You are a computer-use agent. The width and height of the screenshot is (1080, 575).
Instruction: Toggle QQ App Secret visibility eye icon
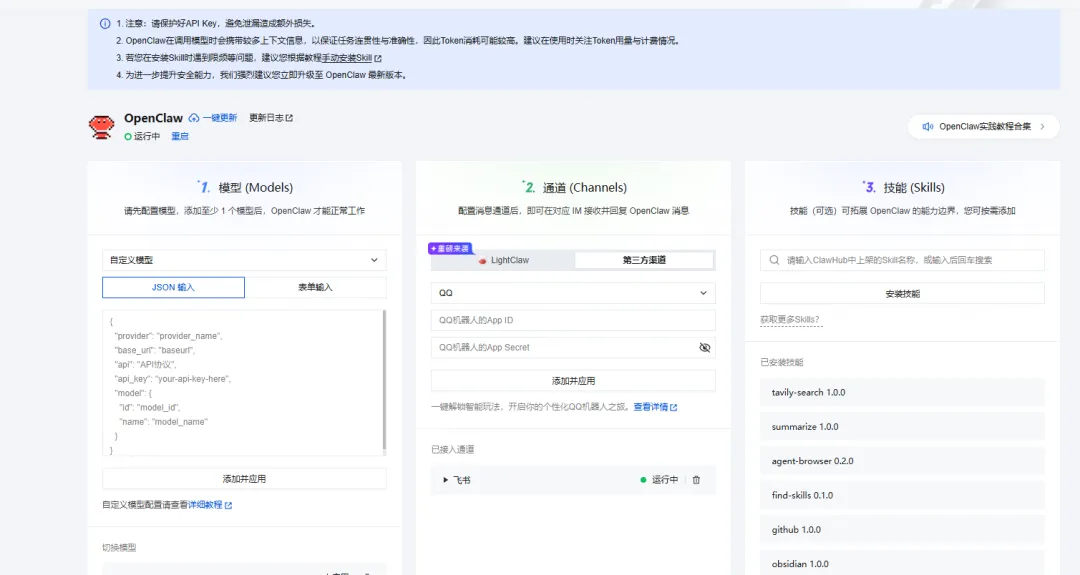point(704,348)
